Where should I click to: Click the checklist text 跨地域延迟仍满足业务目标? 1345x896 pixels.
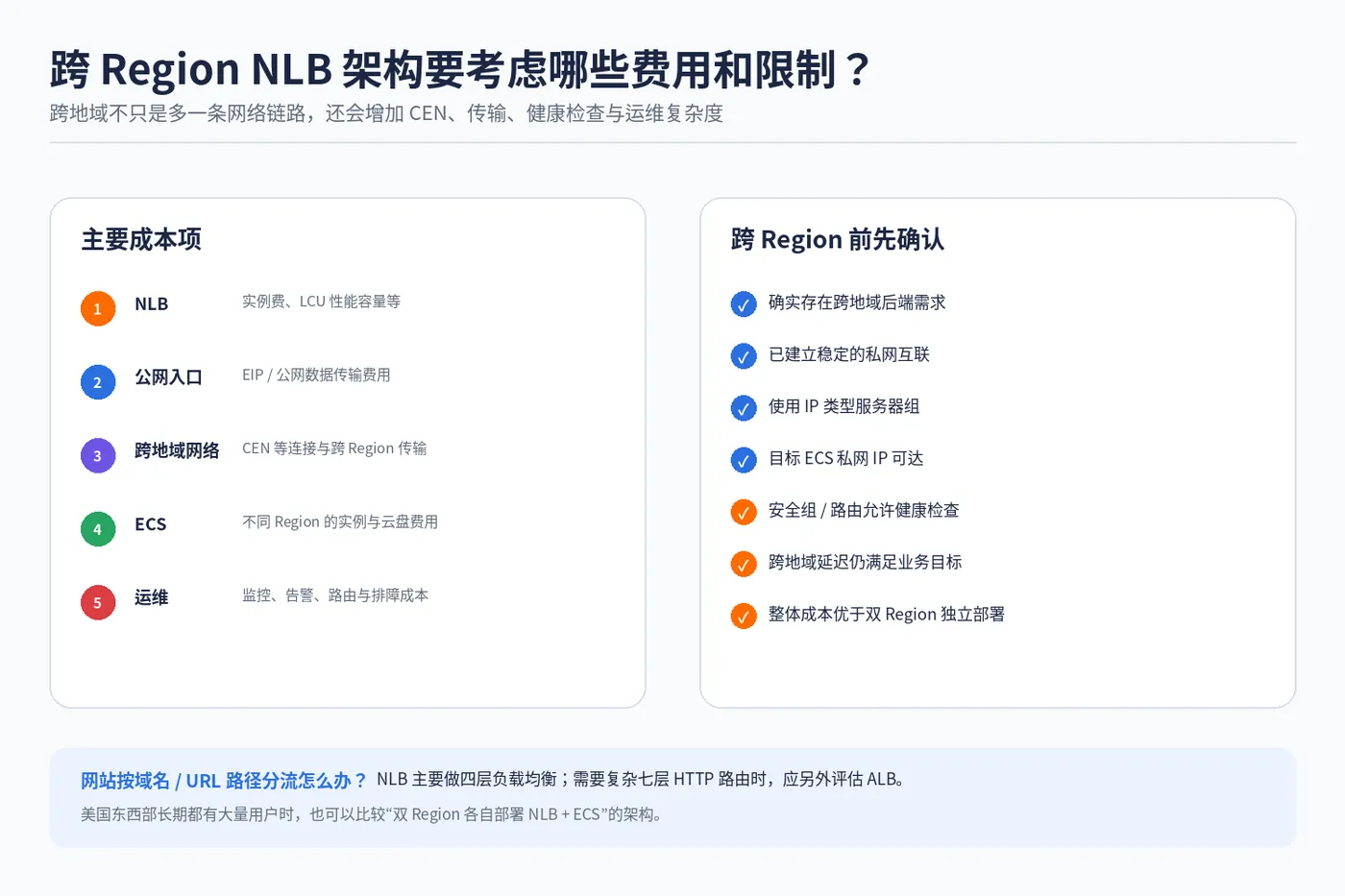pyautogui.click(x=866, y=562)
